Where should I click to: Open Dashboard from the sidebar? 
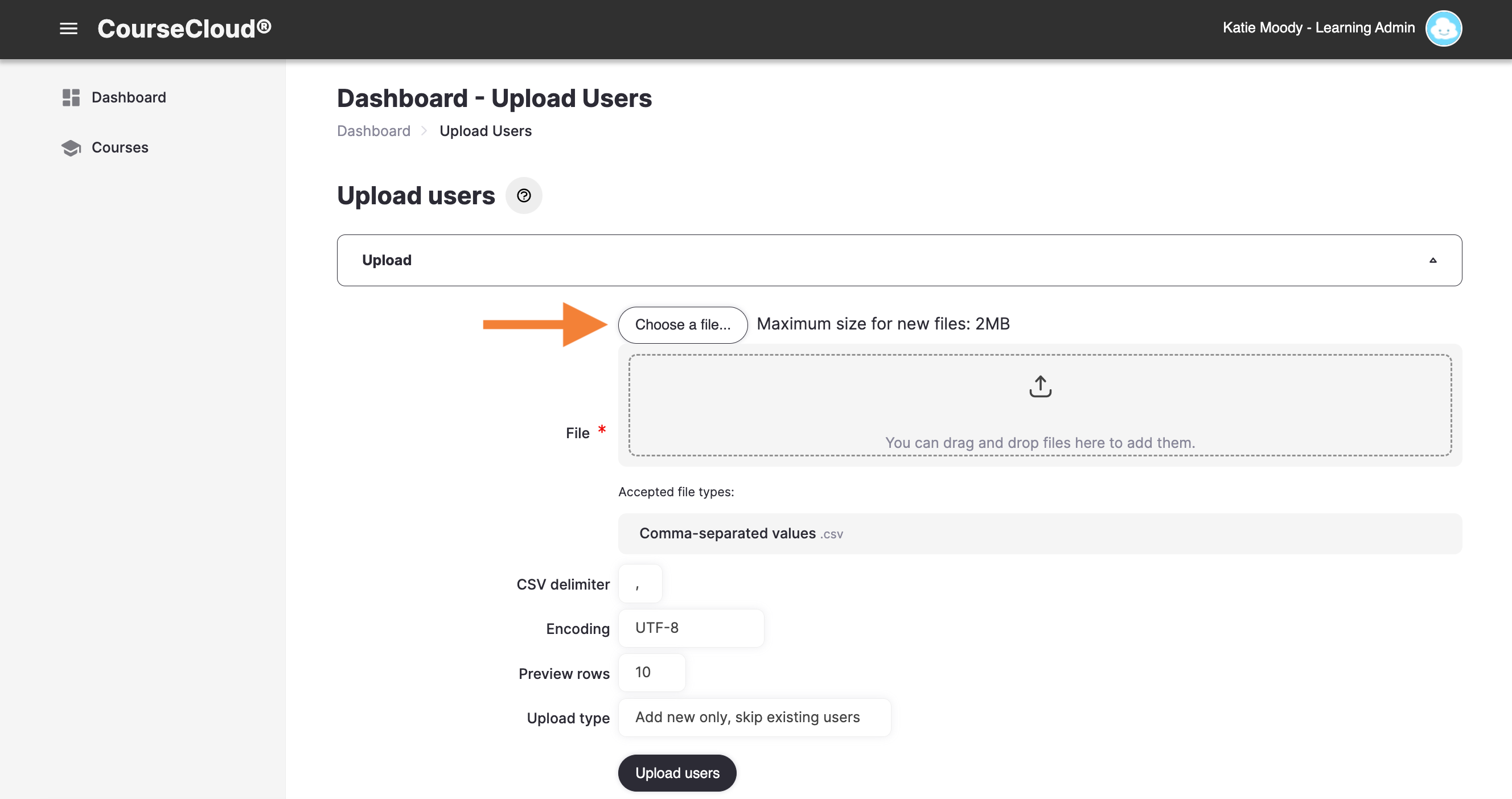[129, 97]
